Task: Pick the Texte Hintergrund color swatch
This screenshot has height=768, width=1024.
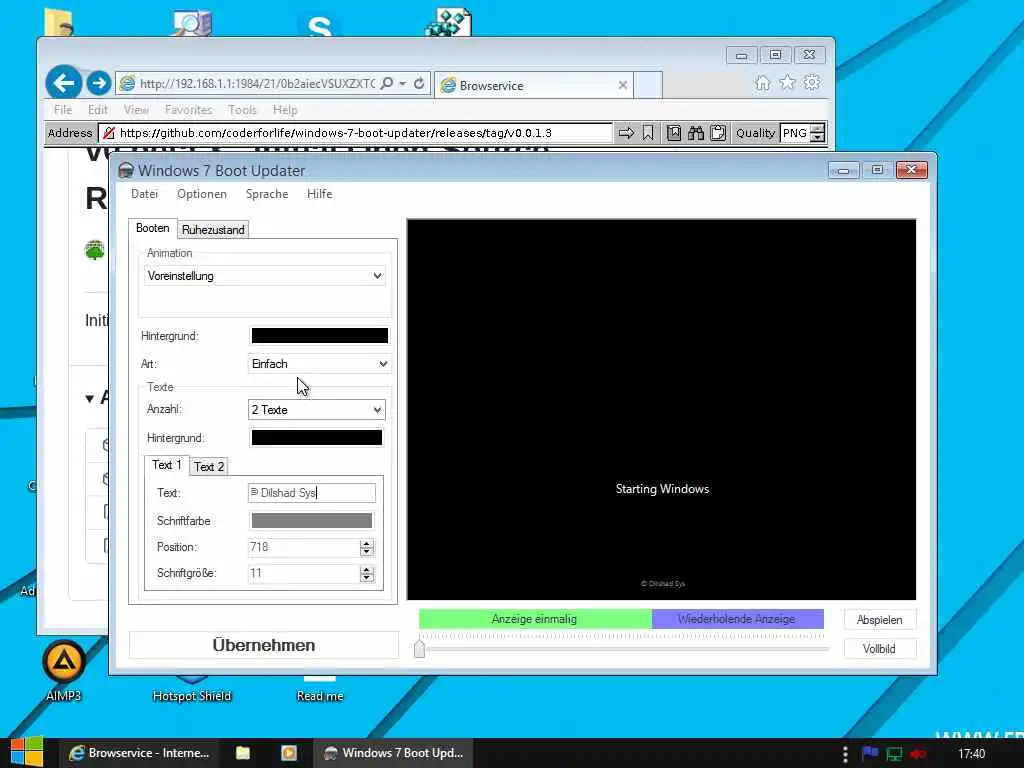Action: point(317,438)
